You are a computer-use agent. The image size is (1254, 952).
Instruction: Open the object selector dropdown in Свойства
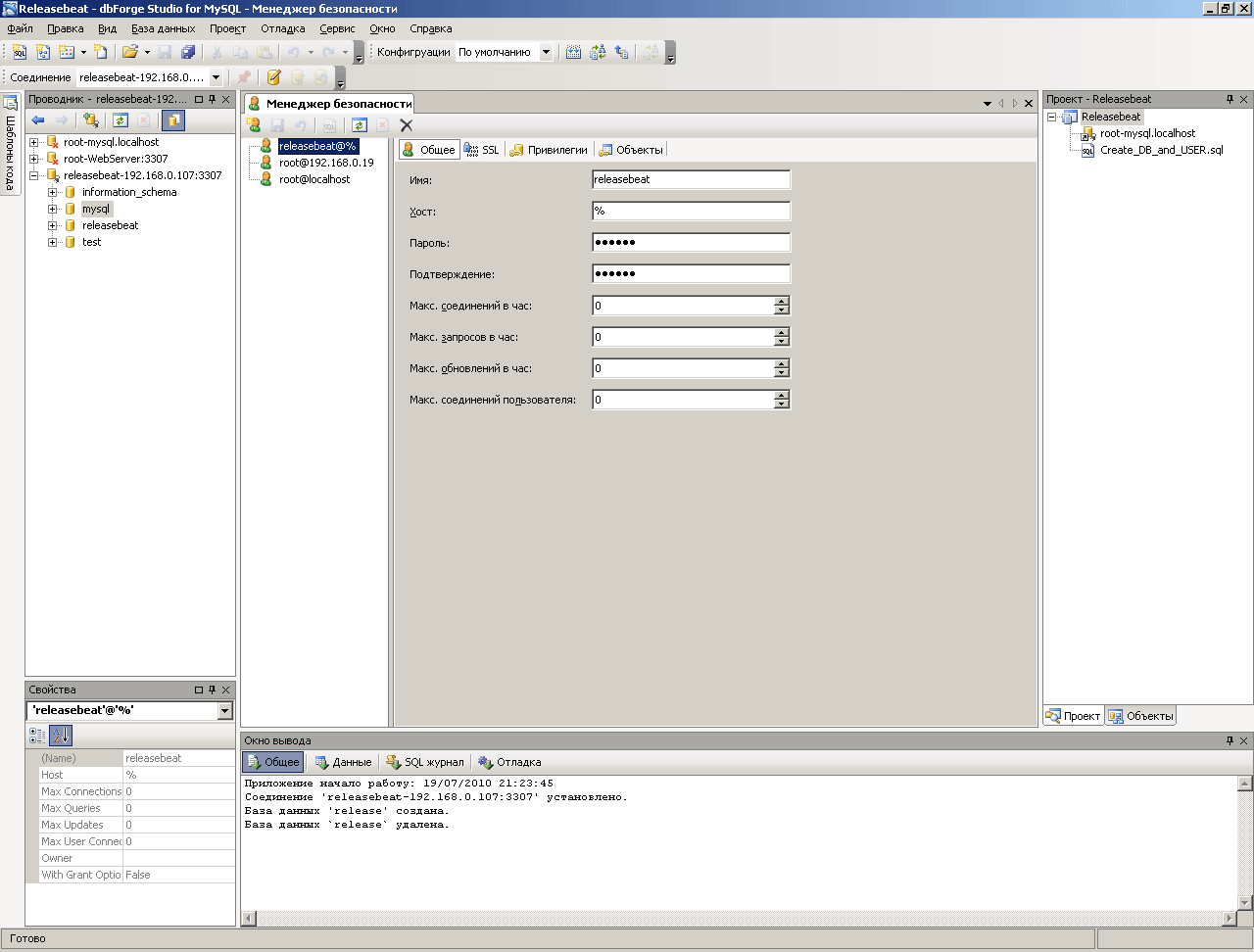[225, 711]
